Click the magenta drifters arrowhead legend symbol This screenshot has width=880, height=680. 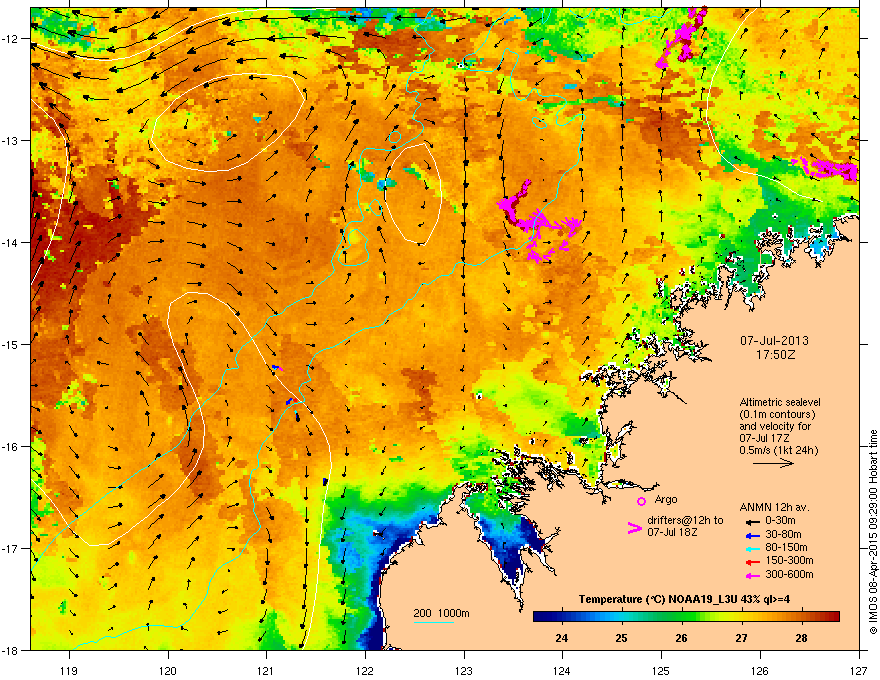tap(634, 528)
